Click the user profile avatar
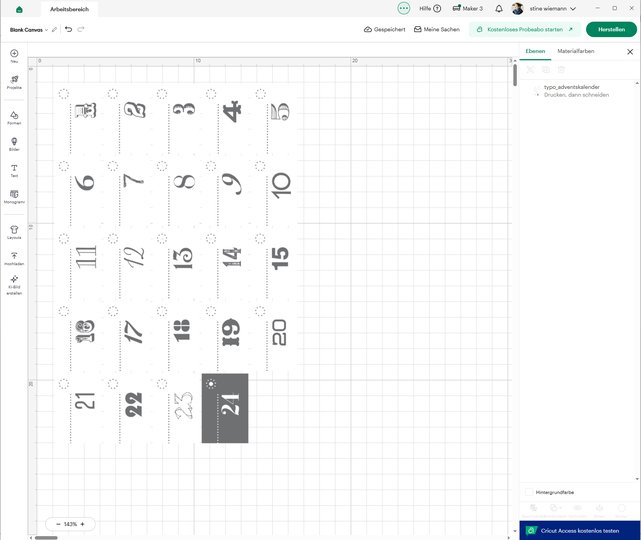This screenshot has height=540, width=641. point(518,9)
